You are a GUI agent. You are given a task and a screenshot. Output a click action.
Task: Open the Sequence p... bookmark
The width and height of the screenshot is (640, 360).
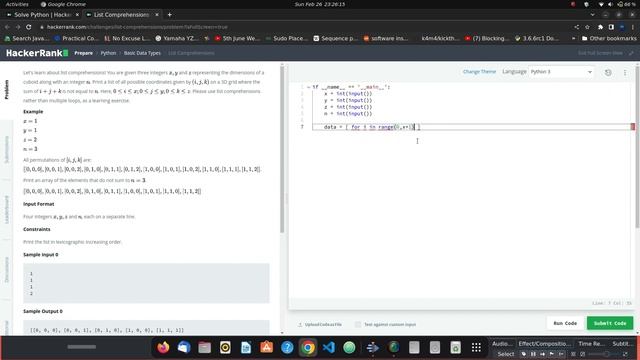(x=336, y=38)
